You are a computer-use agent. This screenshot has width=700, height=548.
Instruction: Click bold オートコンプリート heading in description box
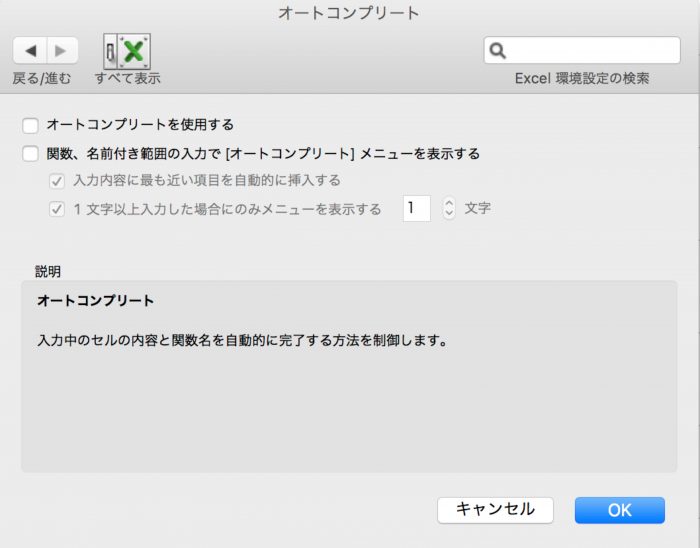(x=95, y=300)
